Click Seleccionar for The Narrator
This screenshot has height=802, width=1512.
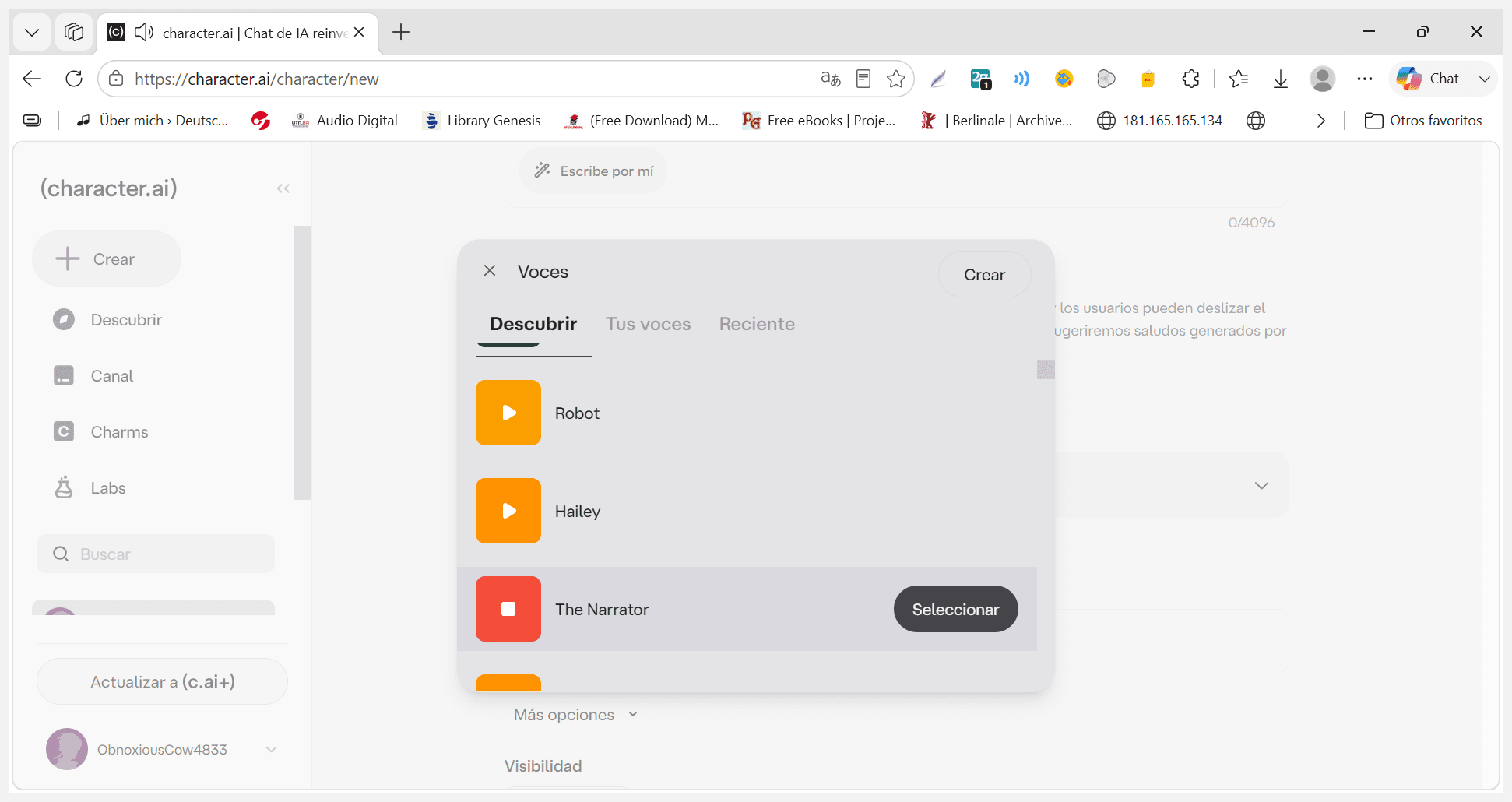[955, 609]
